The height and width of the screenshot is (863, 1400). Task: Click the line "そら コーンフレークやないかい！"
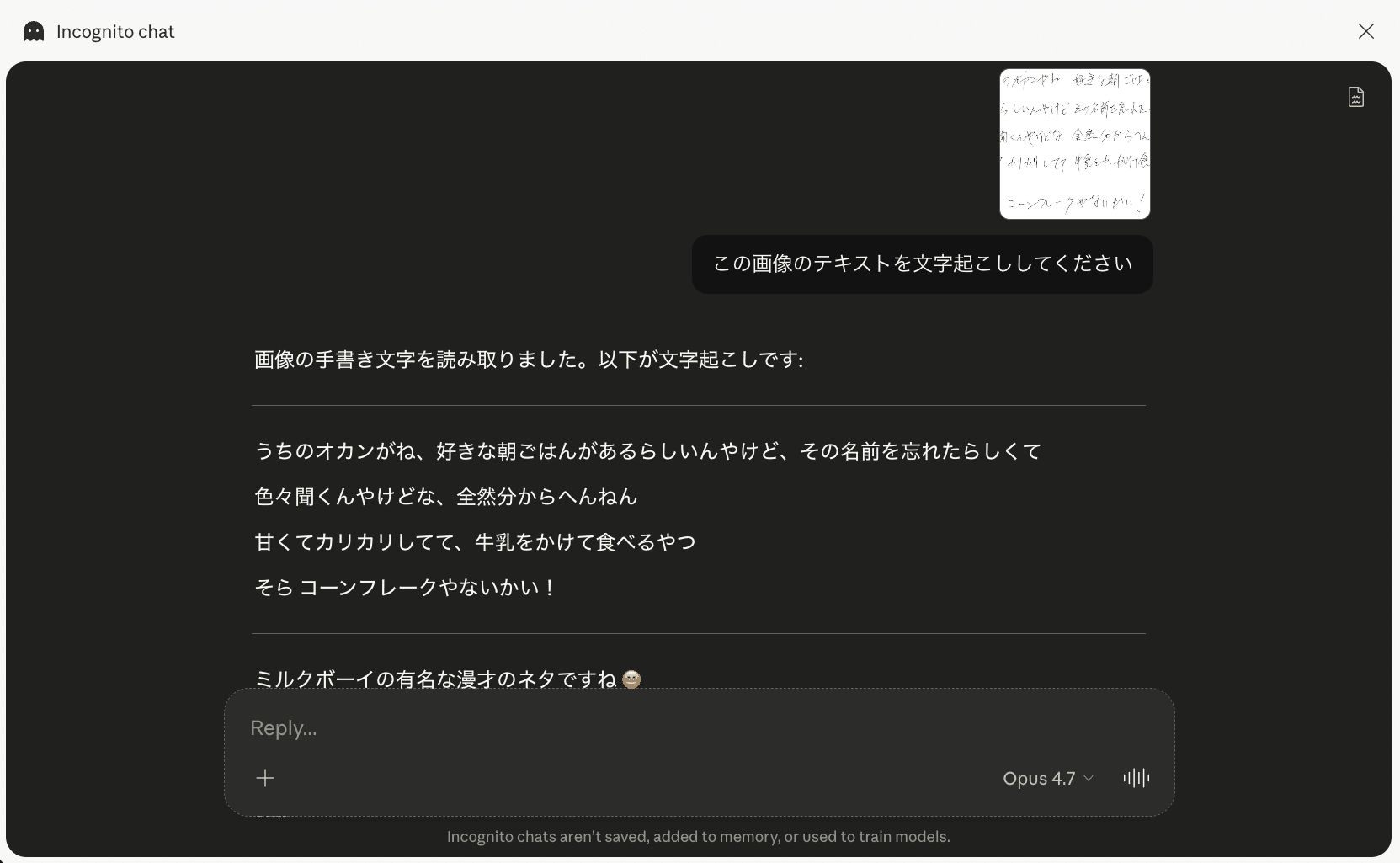click(405, 588)
